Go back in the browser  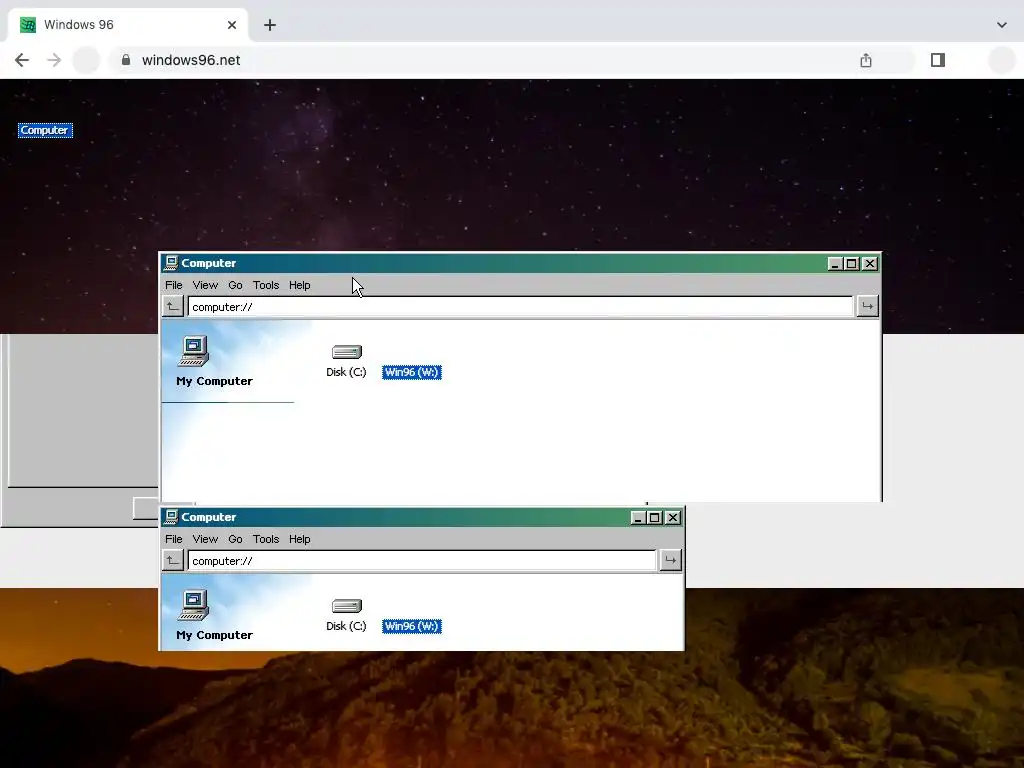(x=22, y=60)
